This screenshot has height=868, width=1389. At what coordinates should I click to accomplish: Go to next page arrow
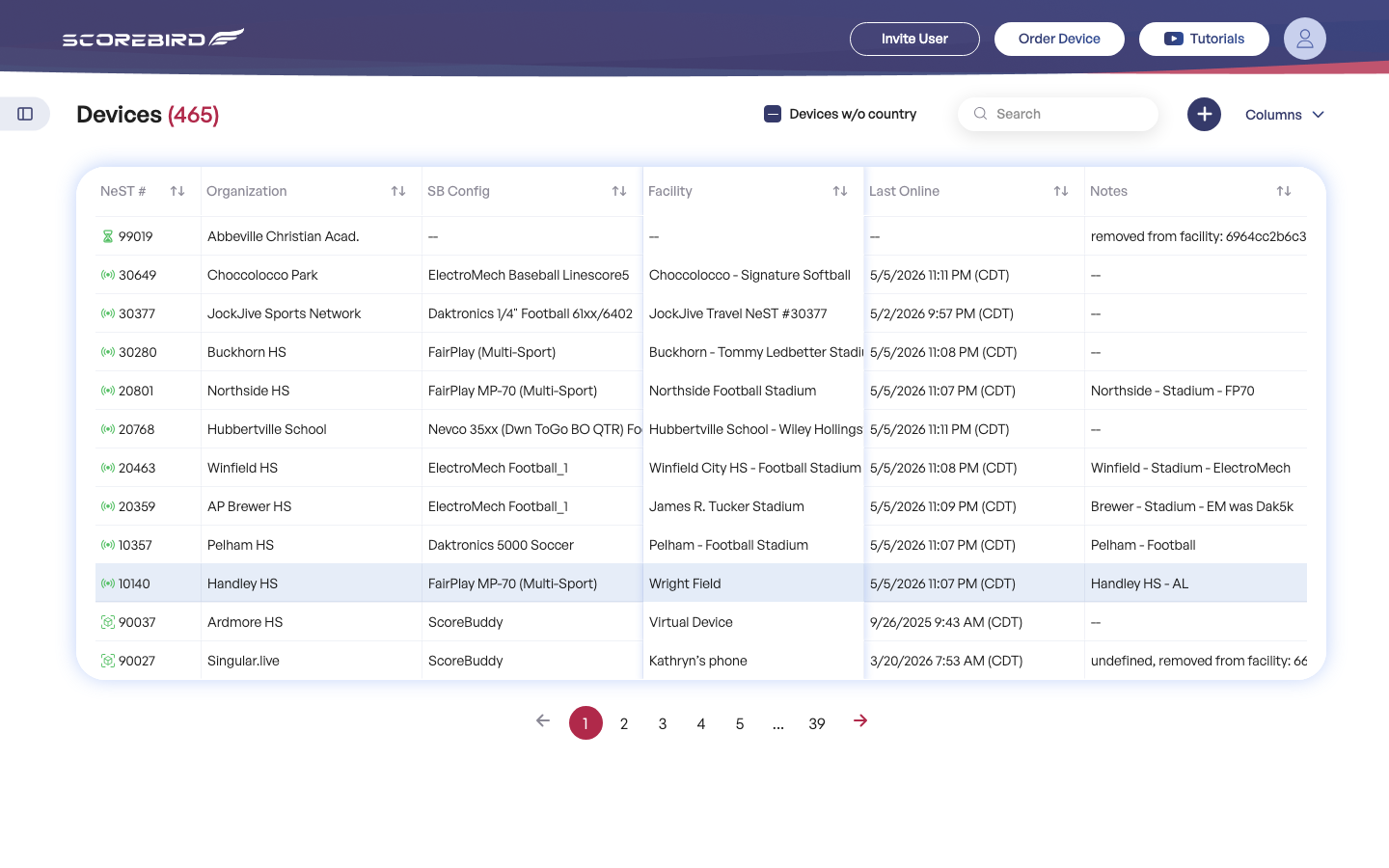(860, 721)
